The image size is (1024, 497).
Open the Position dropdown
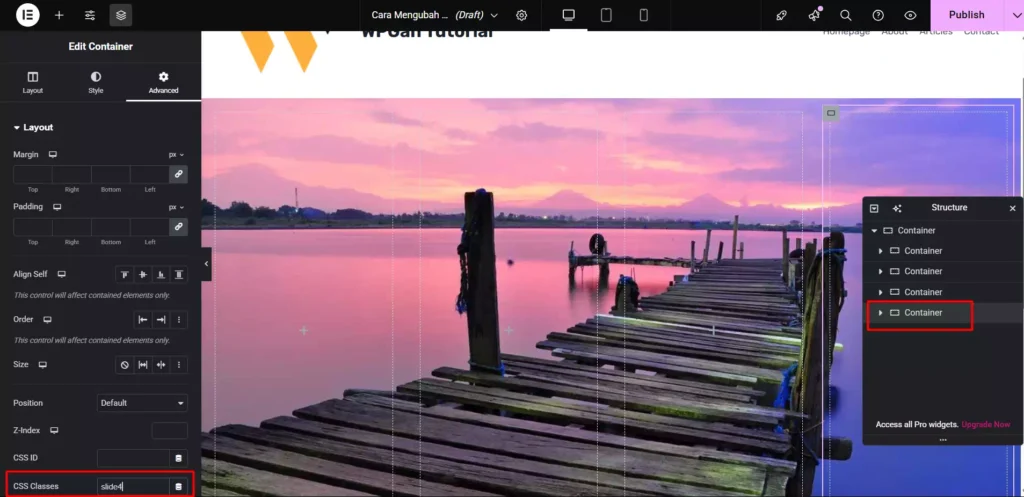coord(142,403)
